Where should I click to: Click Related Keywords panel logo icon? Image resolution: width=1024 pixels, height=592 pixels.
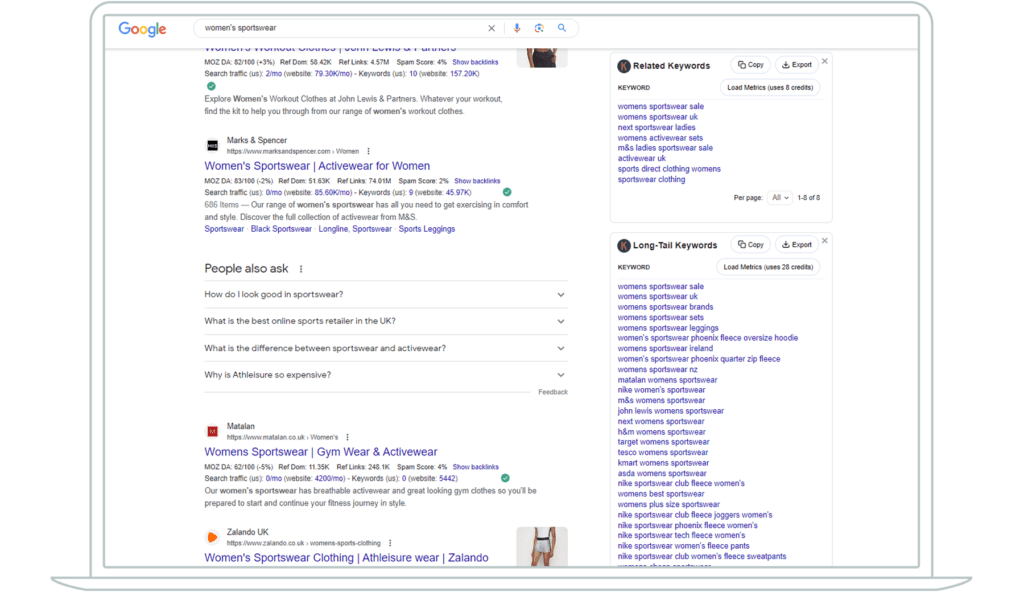tap(624, 66)
